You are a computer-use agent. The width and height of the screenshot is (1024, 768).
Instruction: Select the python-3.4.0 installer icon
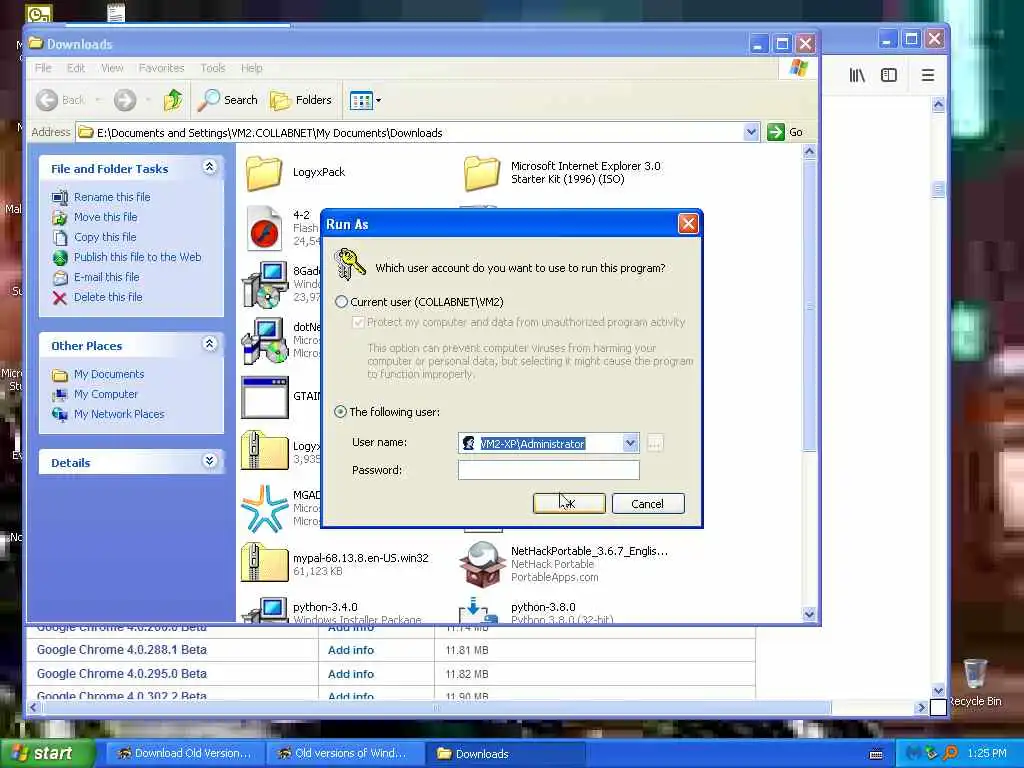[264, 610]
